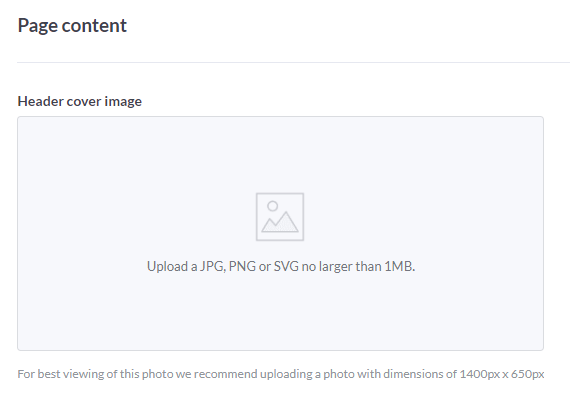Click the divider line below 'Page content'
The image size is (570, 398).
coord(293,63)
